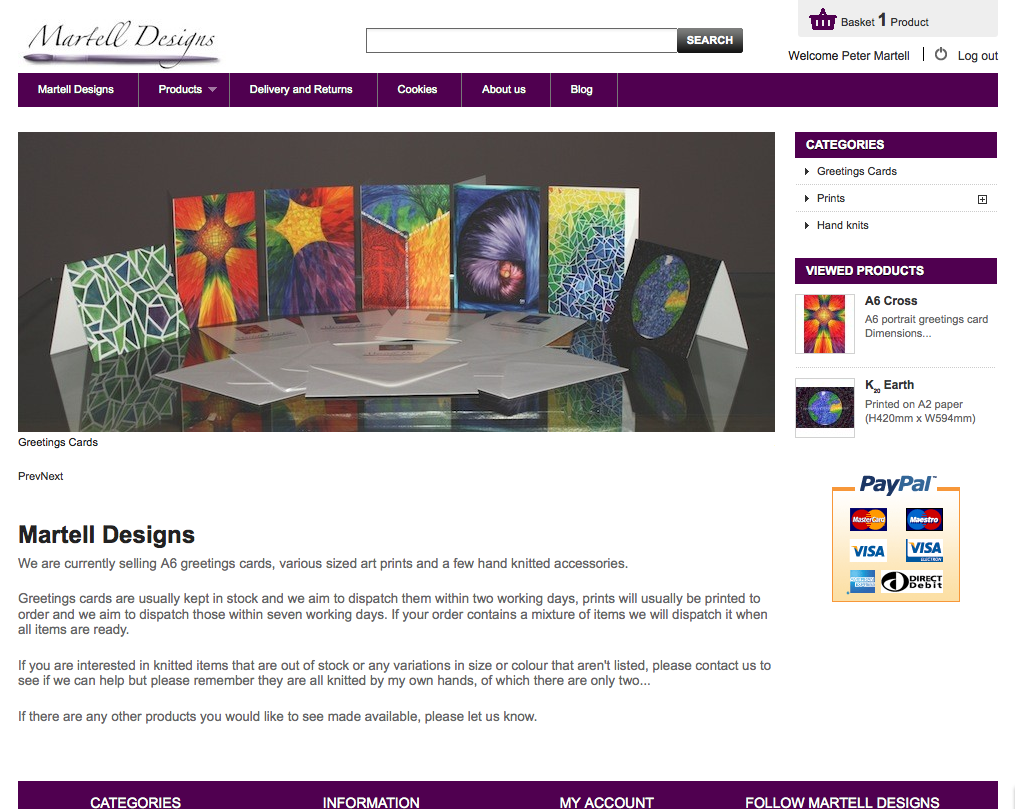
Task: Open the Earth print thumbnail
Action: [825, 408]
